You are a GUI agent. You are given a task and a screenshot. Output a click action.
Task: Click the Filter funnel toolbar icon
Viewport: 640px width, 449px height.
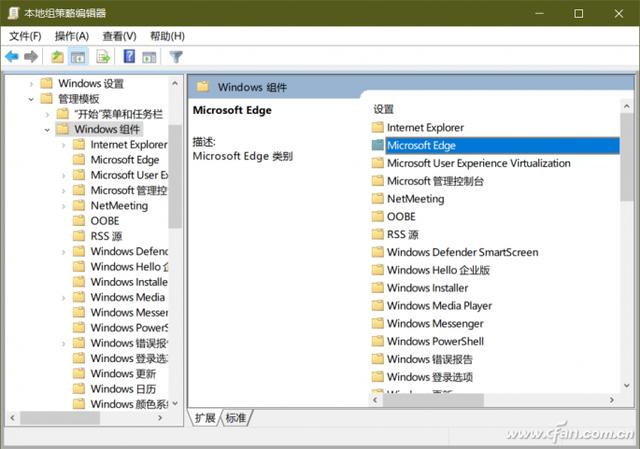pyautogui.click(x=176, y=57)
